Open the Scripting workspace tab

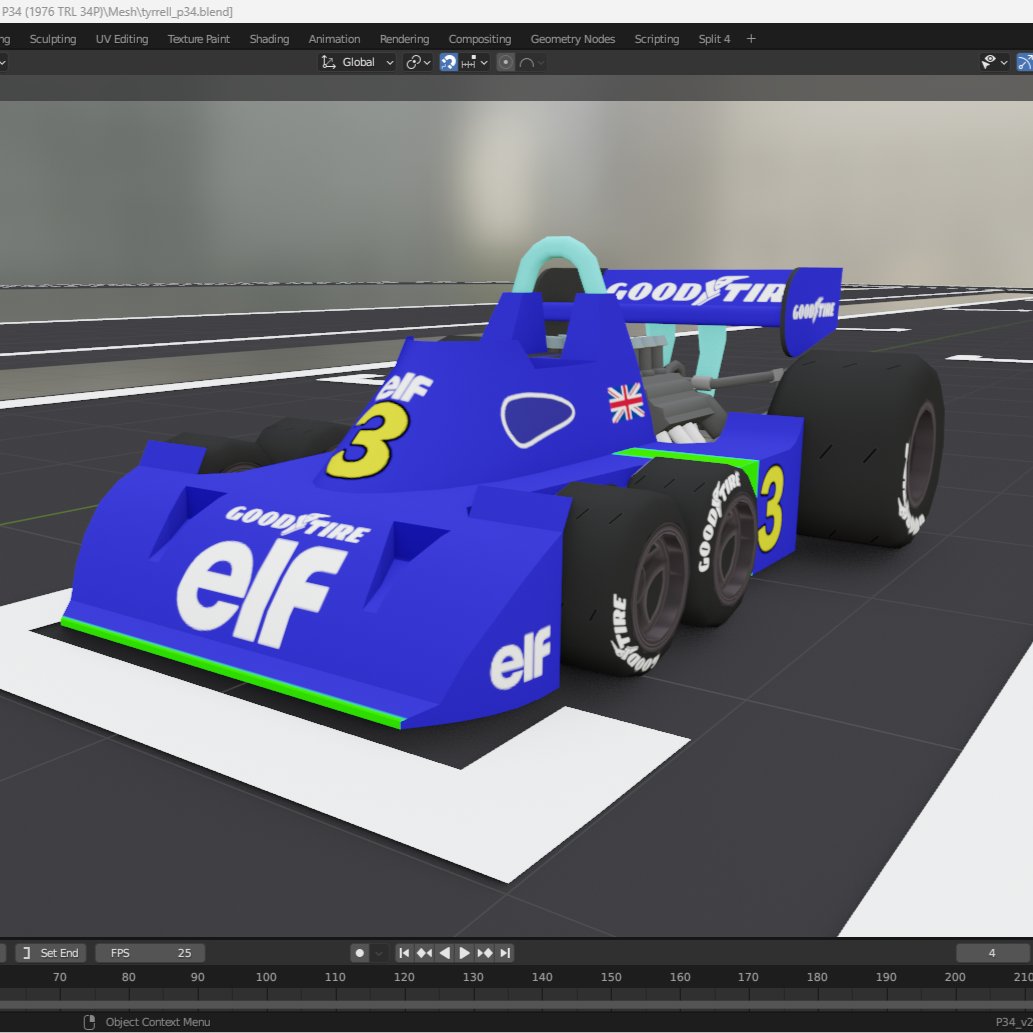657,39
